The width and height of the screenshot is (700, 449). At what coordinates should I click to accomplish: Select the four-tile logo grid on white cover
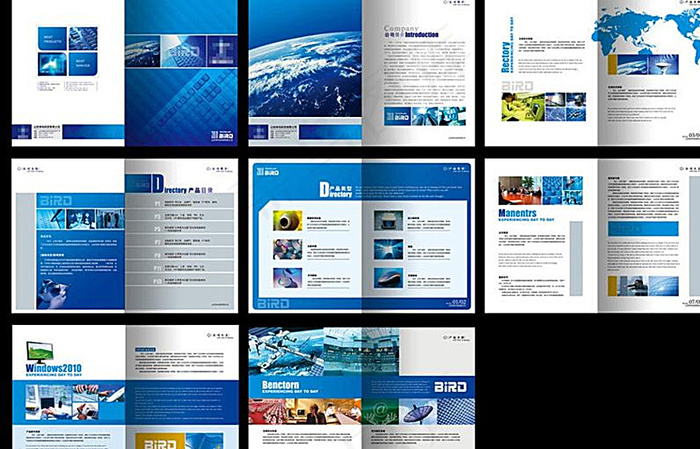(x=67, y=51)
